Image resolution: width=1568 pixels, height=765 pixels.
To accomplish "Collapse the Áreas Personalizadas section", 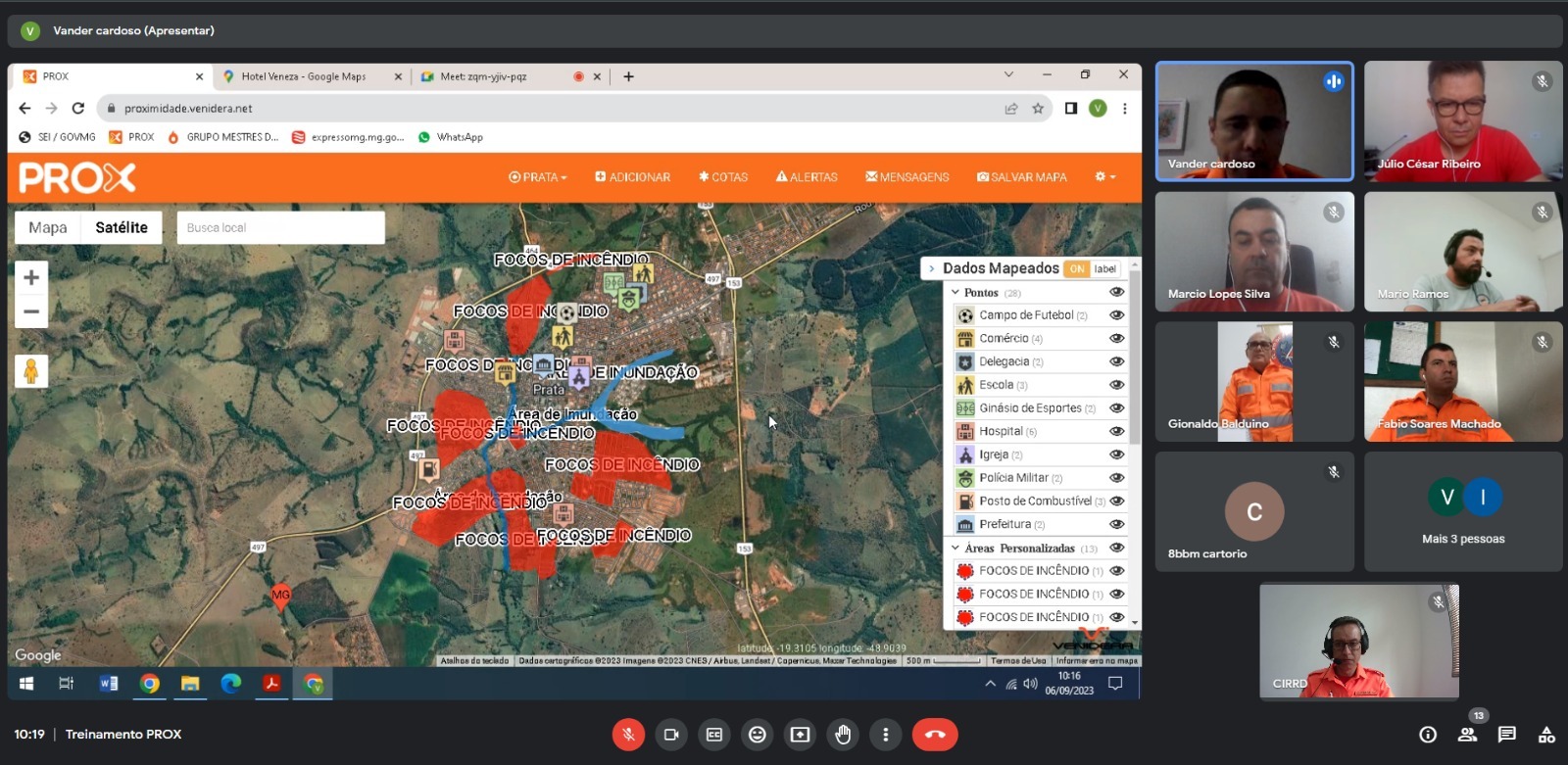I will [955, 548].
